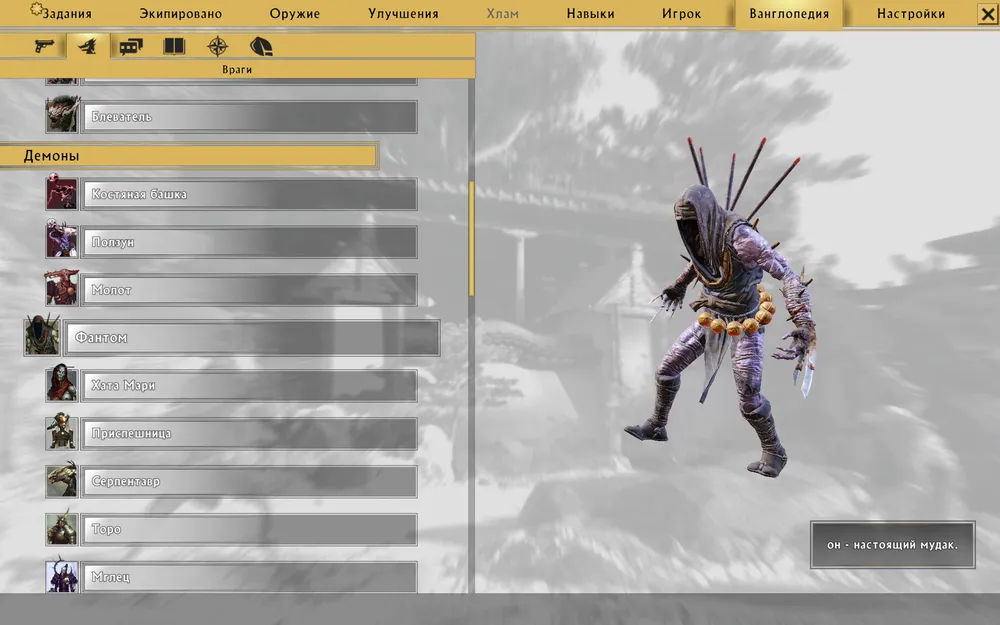The height and width of the screenshot is (625, 1000).
Task: Choose the Приспешница entry in the list
Action: pos(248,434)
